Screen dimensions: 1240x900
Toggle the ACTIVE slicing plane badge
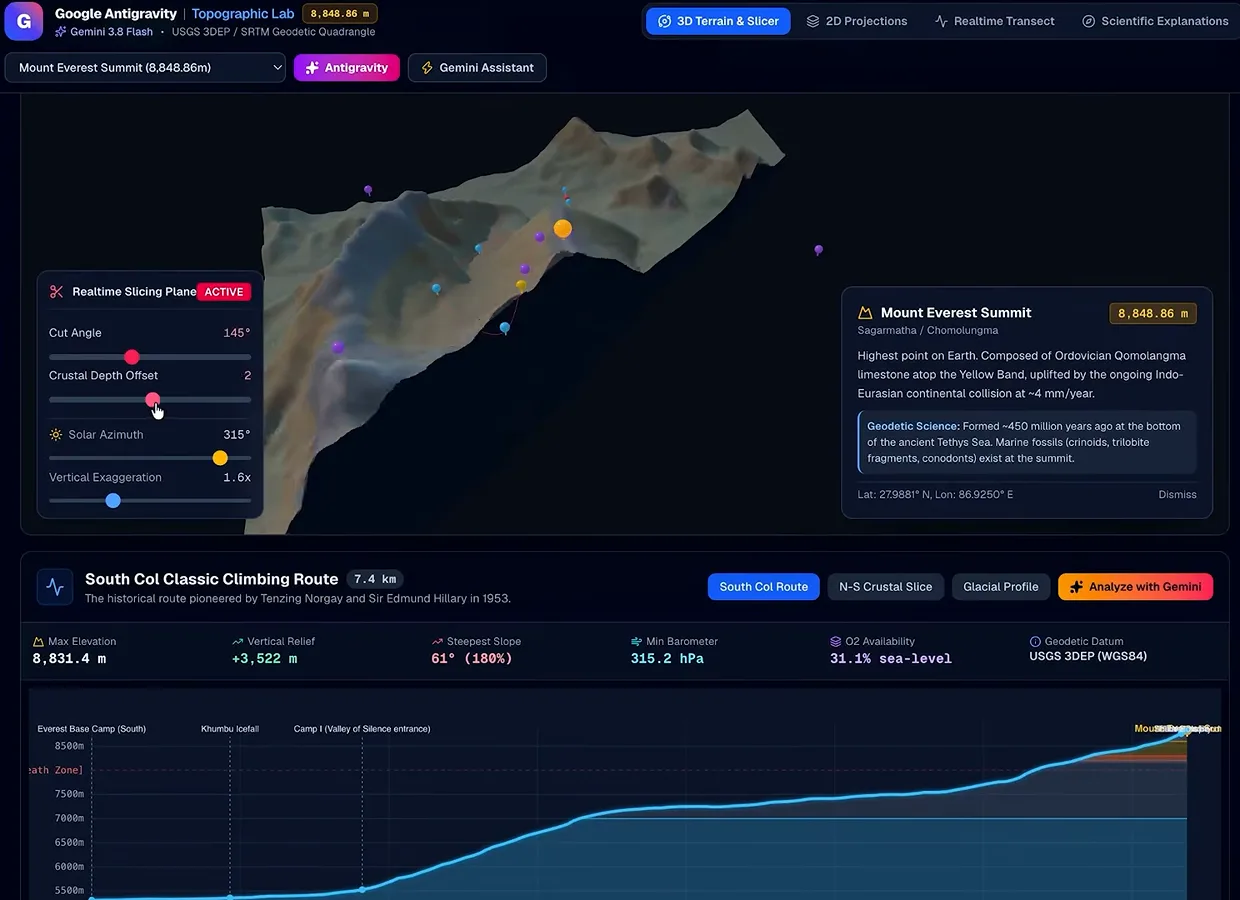tap(224, 292)
